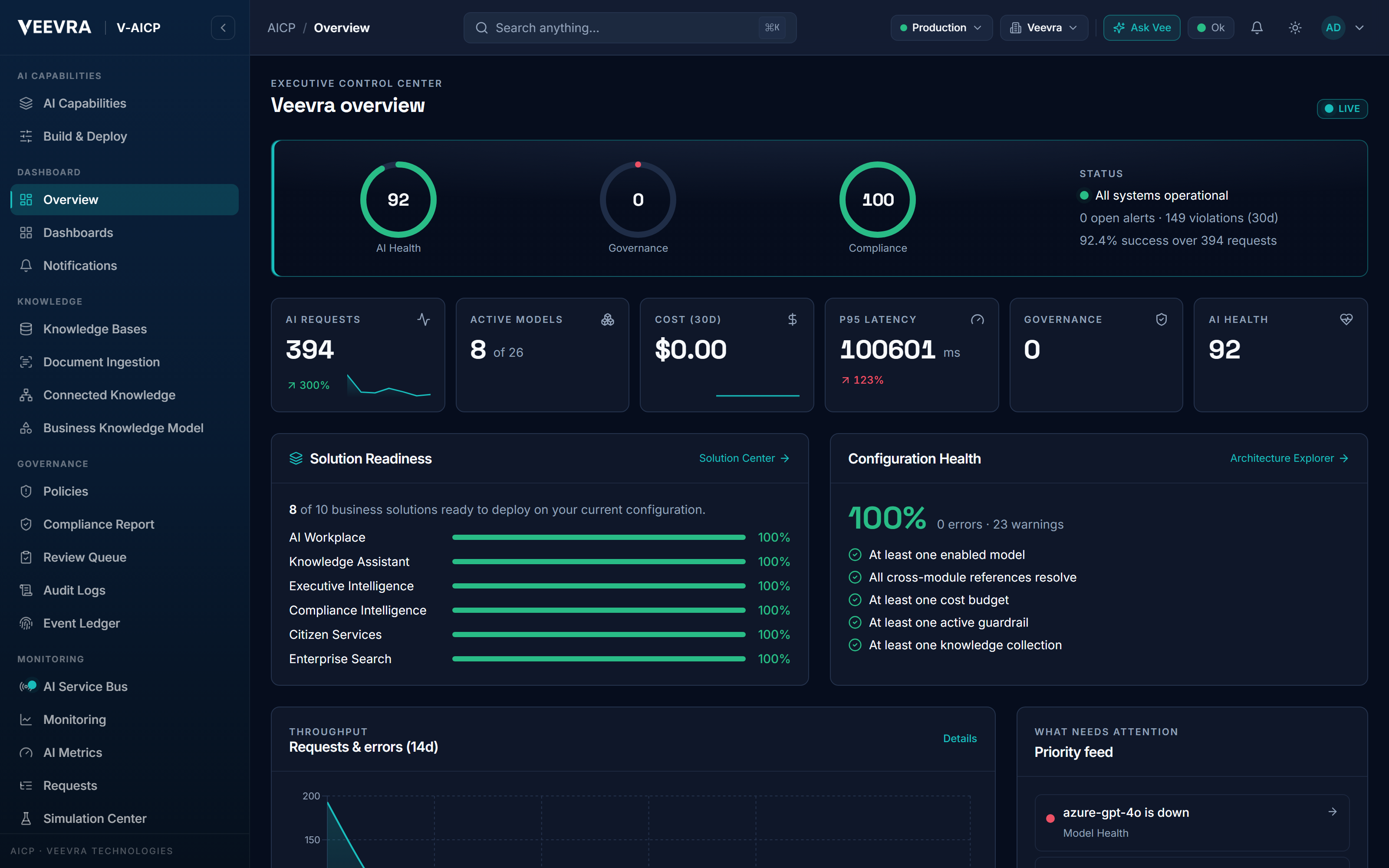This screenshot has width=1389, height=868.
Task: Open the azure-gpt-4o is down alert arrow
Action: pyautogui.click(x=1332, y=812)
